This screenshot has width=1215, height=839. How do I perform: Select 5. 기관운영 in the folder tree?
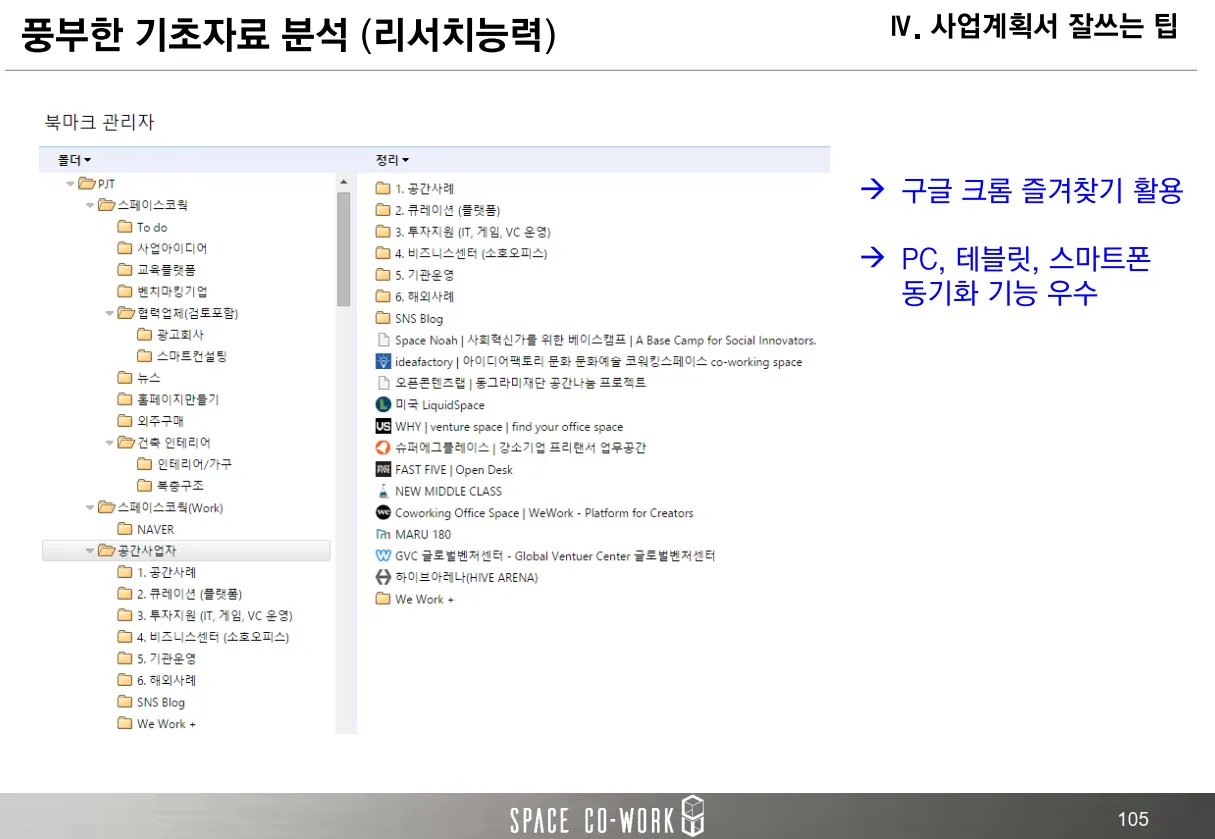[x=166, y=659]
